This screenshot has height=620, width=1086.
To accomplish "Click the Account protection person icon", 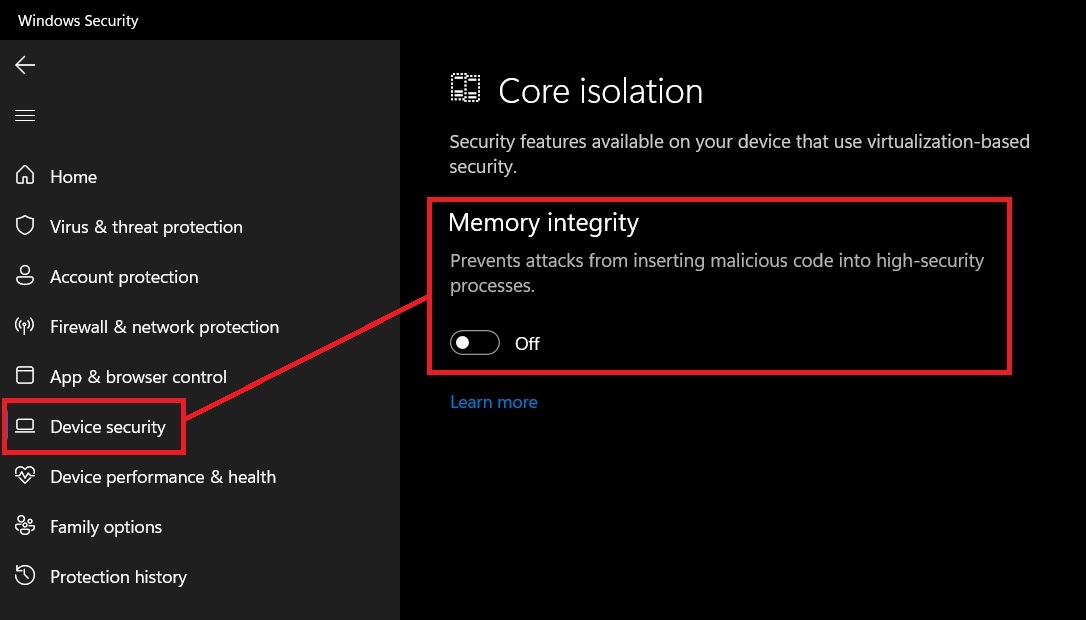I will [25, 276].
